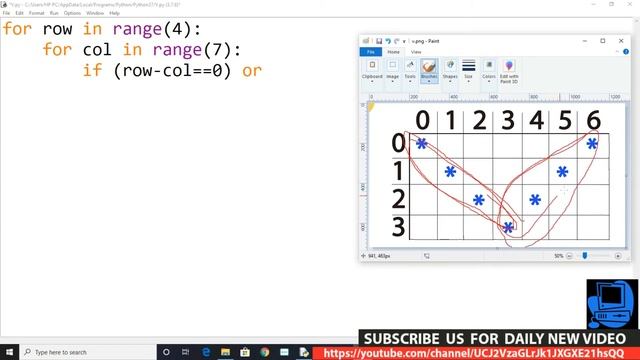Viewport: 640px width, 360px height.
Task: Open the File menu in Python IDLE
Action: [x=7, y=13]
